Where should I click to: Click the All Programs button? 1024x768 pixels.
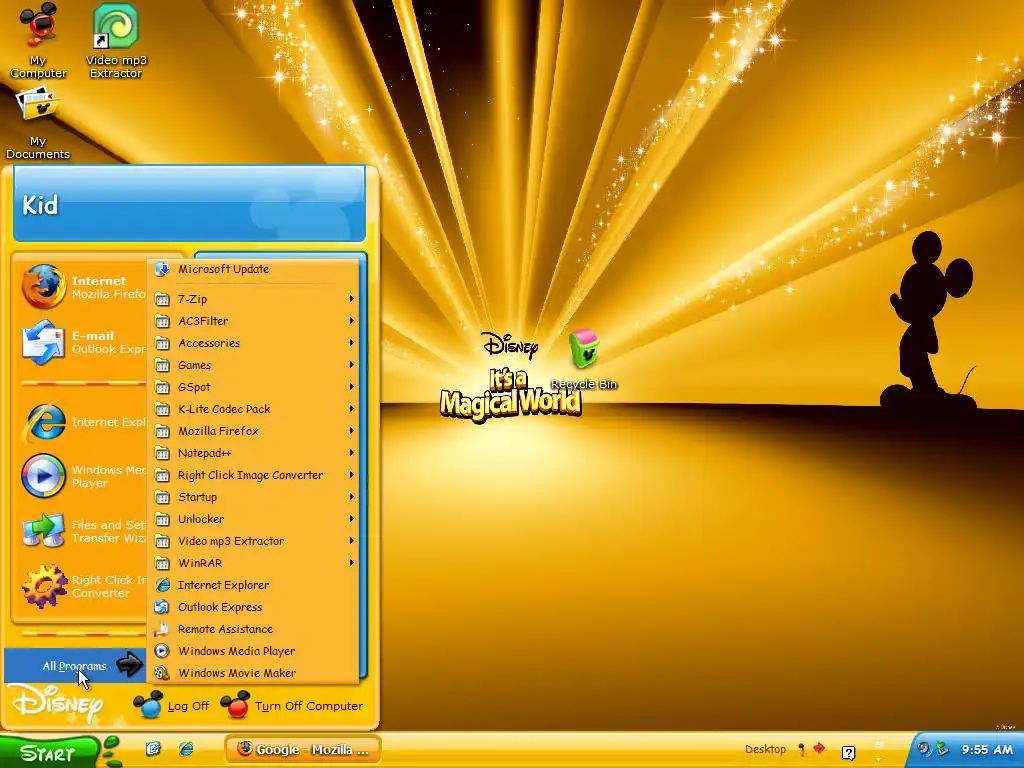[74, 666]
